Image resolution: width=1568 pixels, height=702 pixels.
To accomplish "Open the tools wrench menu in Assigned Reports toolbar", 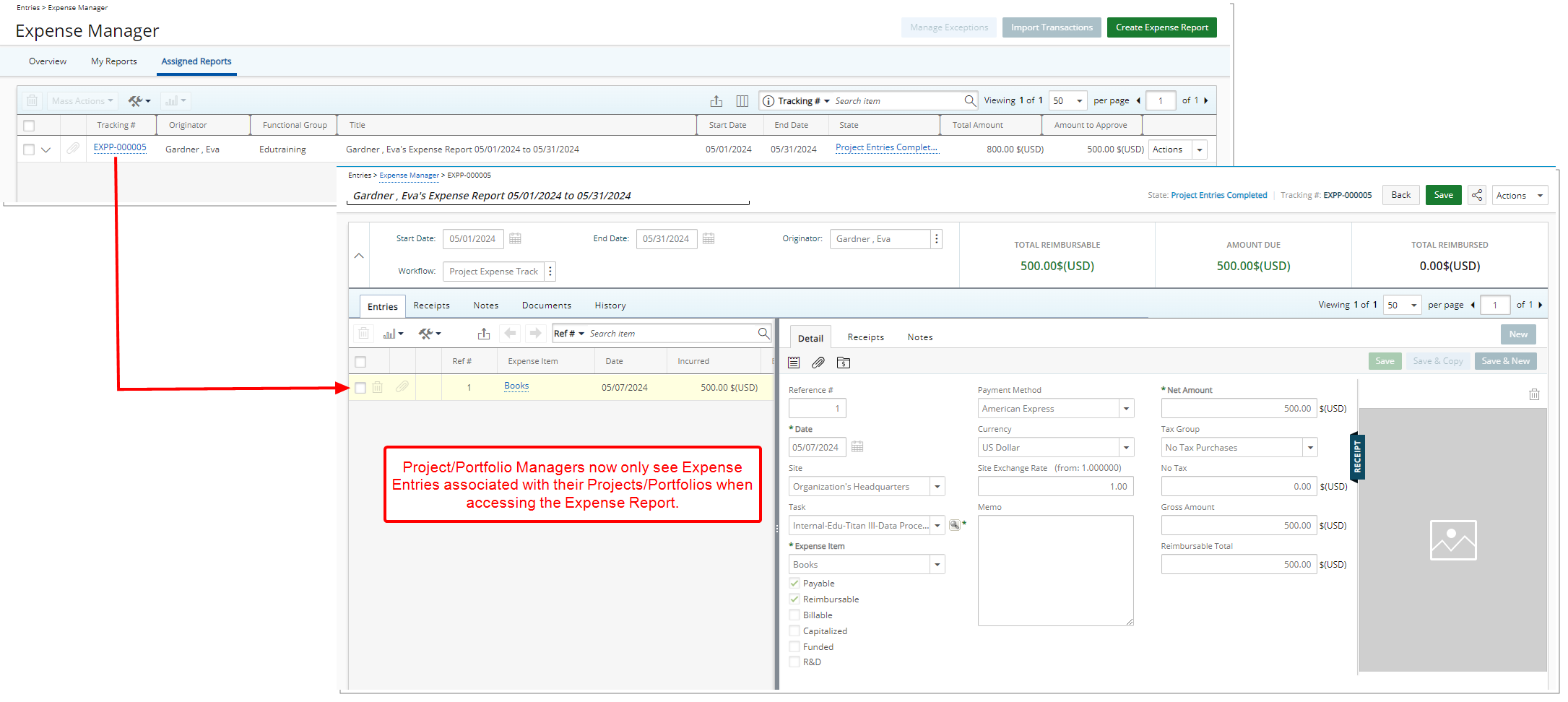I will (139, 101).
